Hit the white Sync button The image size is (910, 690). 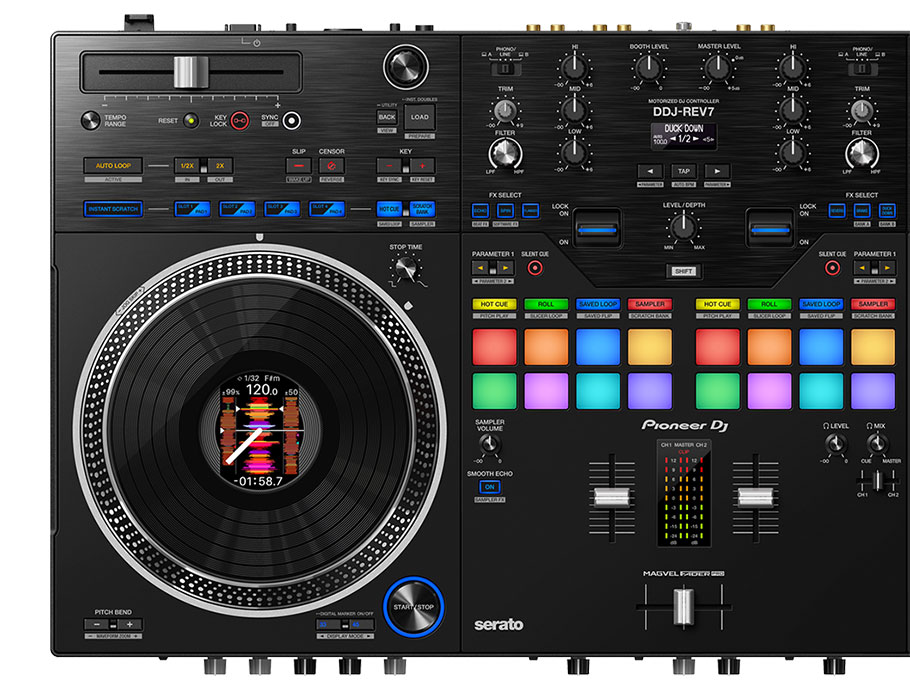pyautogui.click(x=292, y=121)
